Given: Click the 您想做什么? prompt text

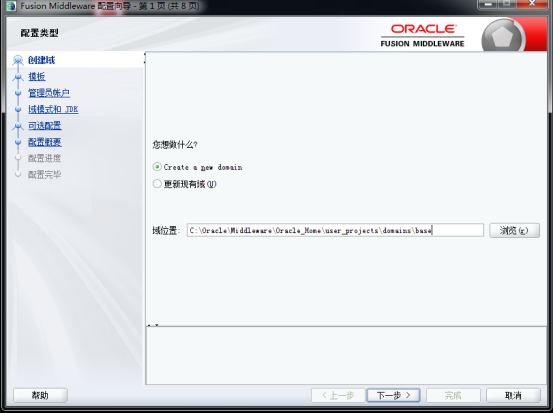Looking at the screenshot, I should click(175, 145).
